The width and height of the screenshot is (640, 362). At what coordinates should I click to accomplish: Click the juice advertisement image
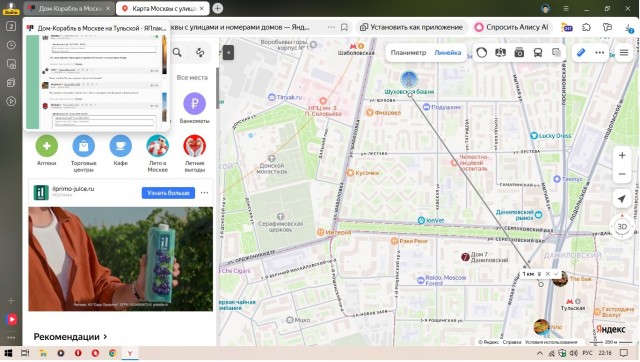coord(120,259)
